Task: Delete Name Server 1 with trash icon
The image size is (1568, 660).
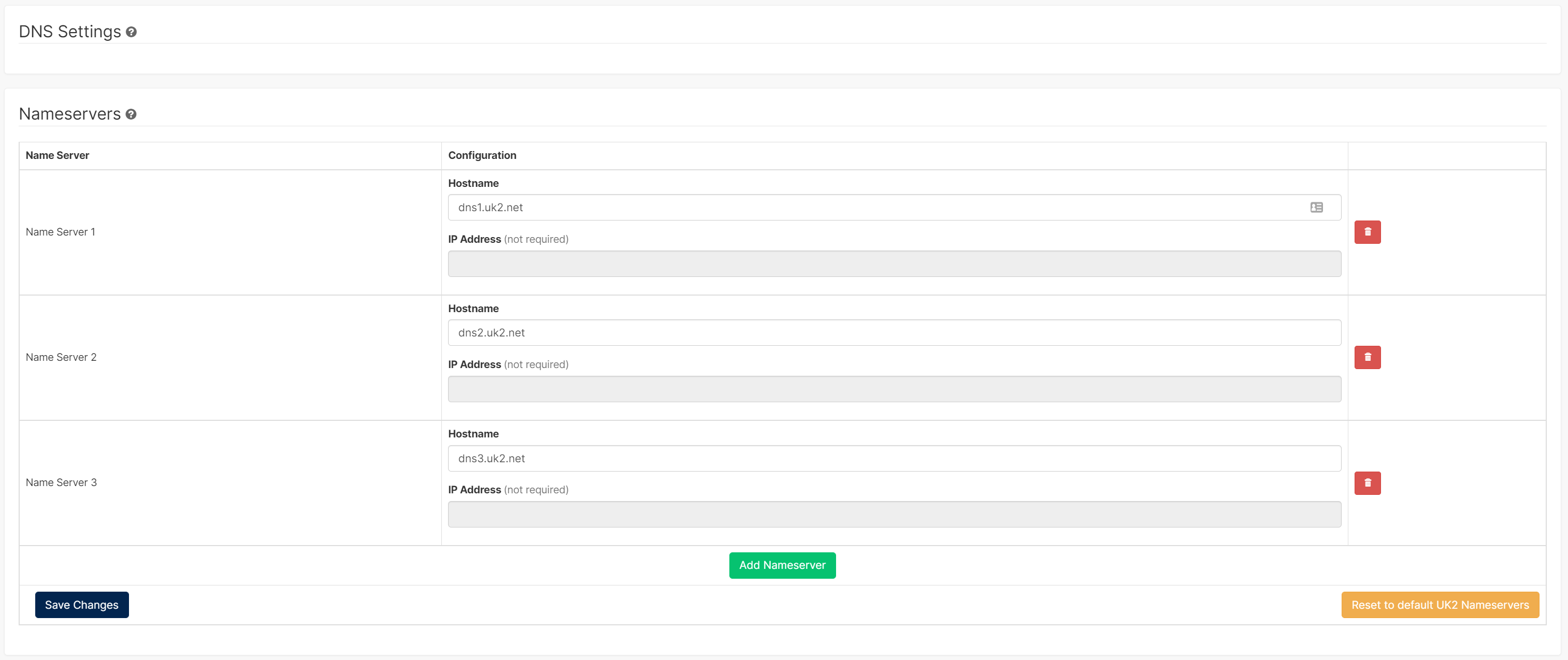Action: click(1367, 232)
